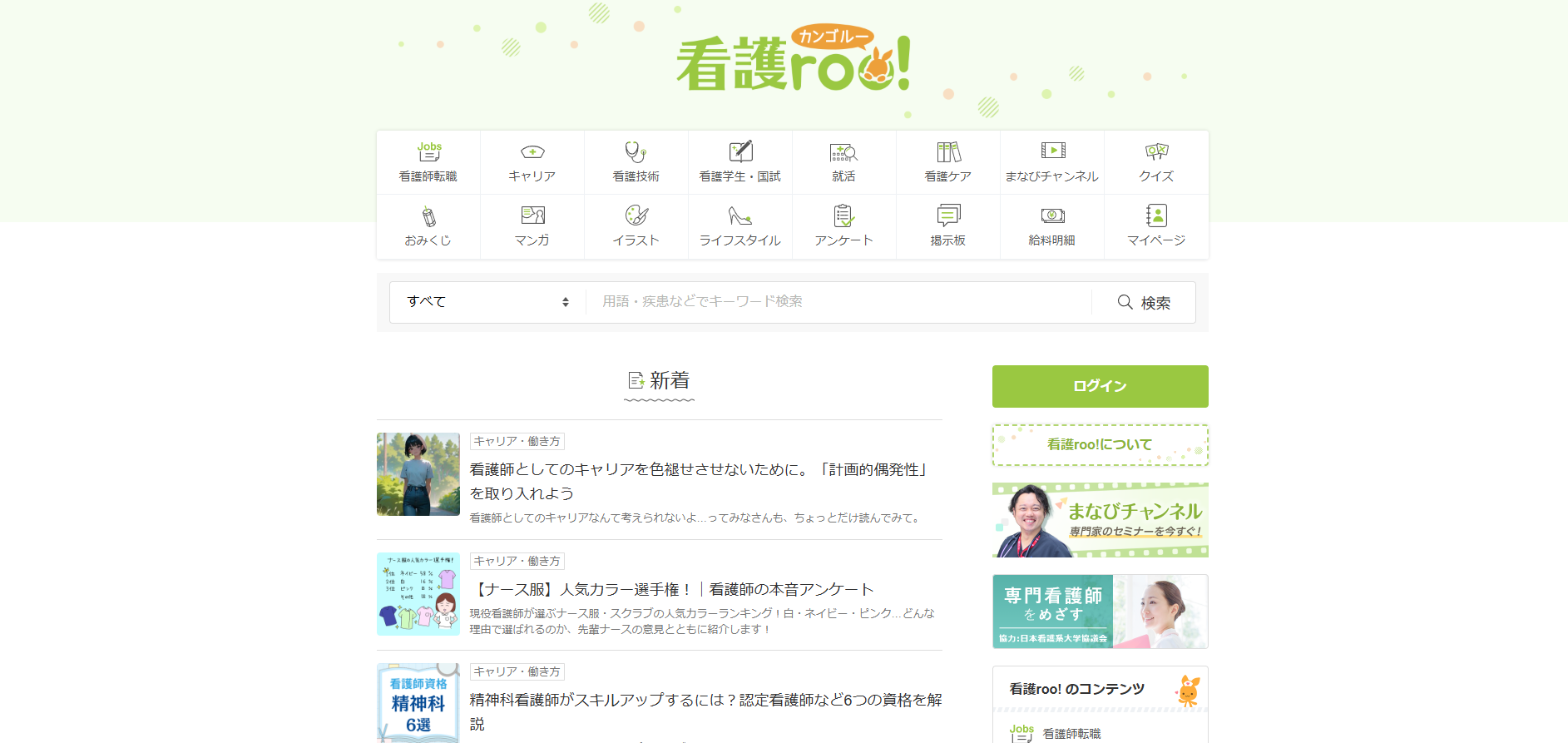Click description text of first career article

[x=696, y=518]
